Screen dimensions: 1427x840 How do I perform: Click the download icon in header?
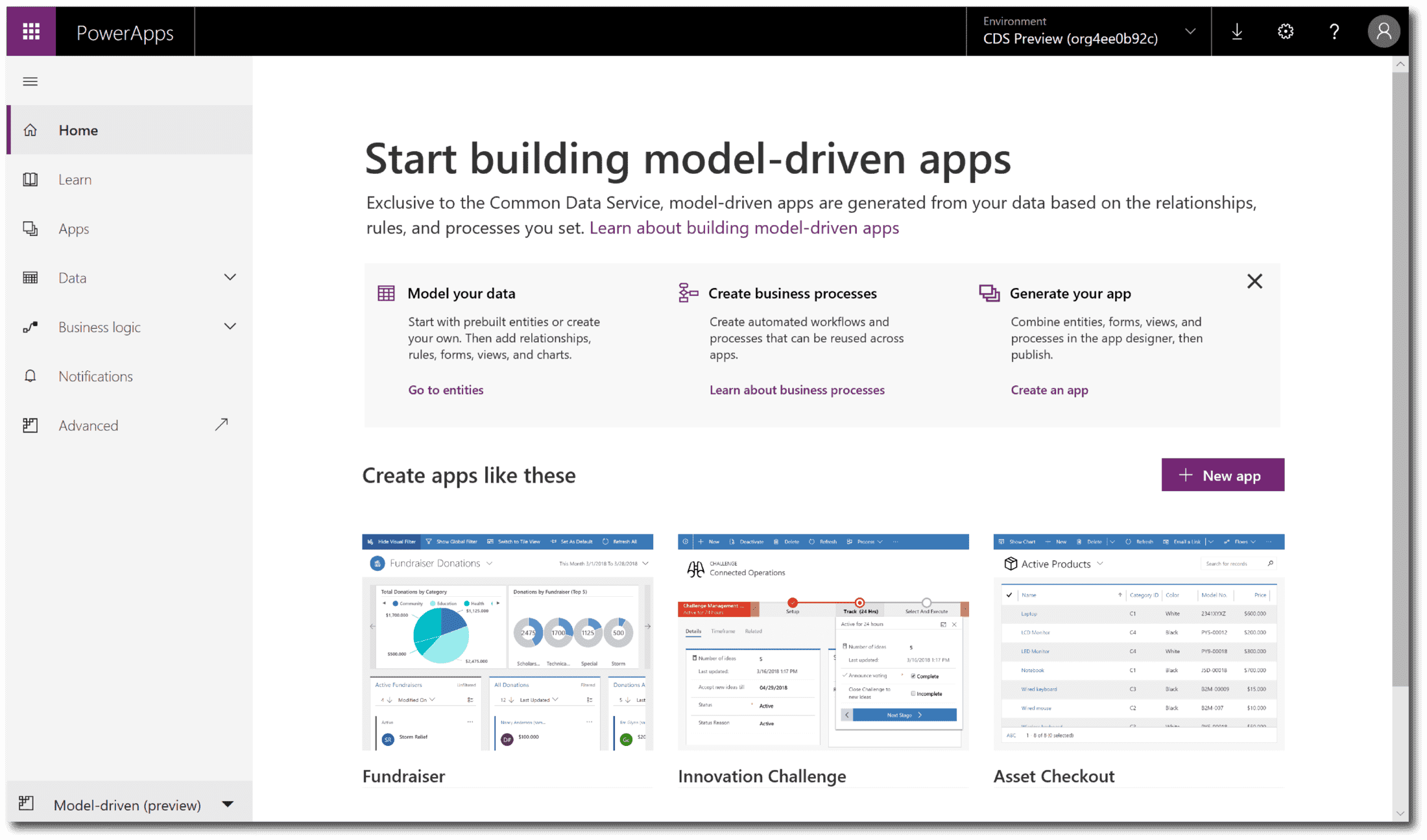1237,32
